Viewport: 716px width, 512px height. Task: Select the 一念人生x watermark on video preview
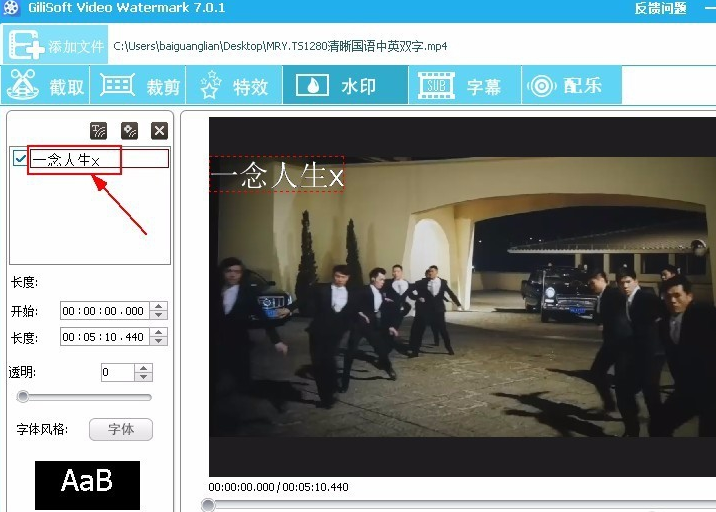[x=277, y=174]
